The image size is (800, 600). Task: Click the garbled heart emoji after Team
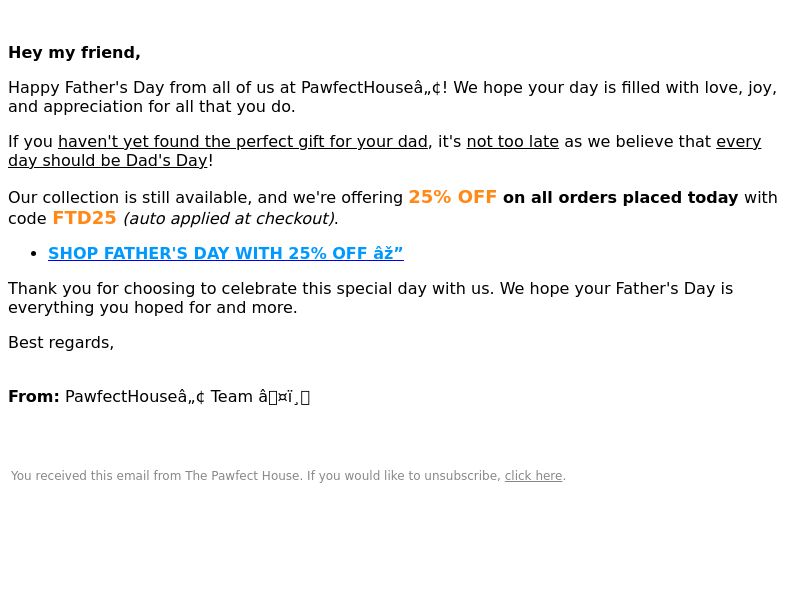[284, 396]
